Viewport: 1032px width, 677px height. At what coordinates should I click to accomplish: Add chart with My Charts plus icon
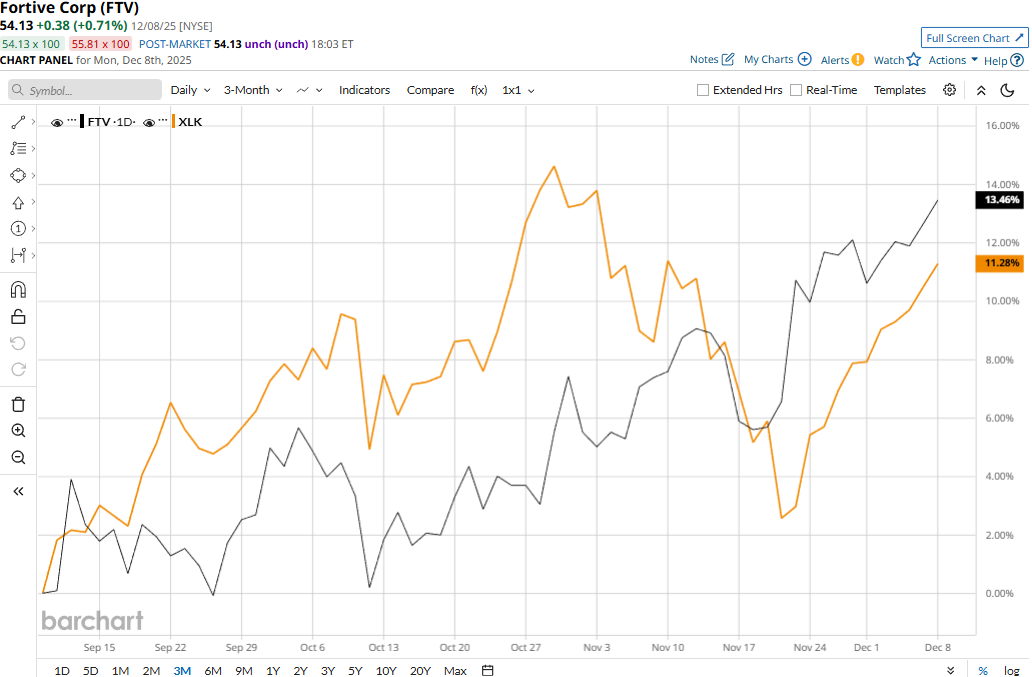[x=804, y=59]
